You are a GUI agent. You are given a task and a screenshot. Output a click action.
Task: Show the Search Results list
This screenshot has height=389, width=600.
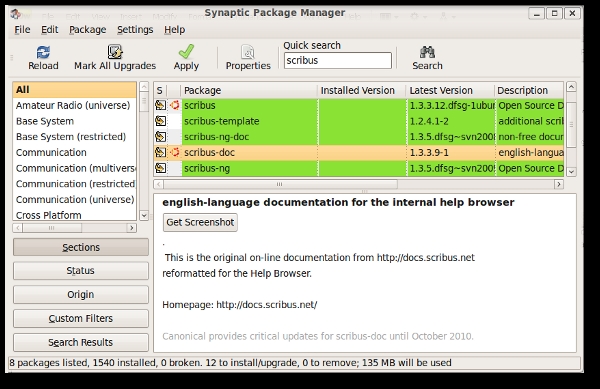pos(81,342)
